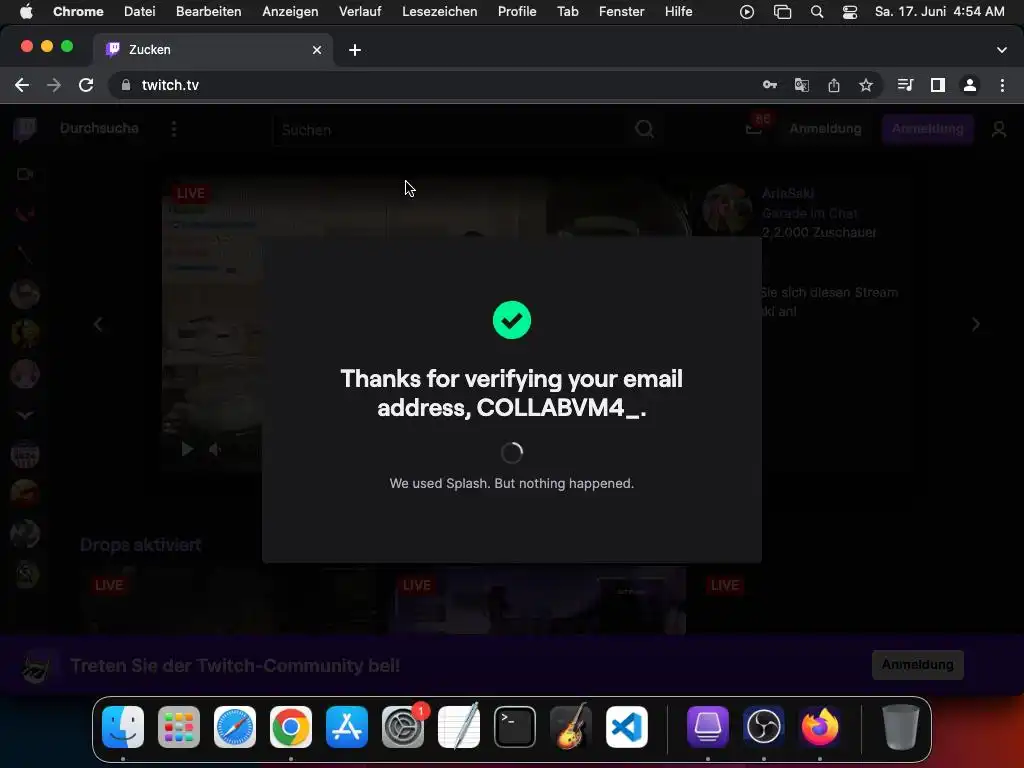Click the twitch.tv address bar
This screenshot has height=768, width=1024.
pyautogui.click(x=431, y=85)
